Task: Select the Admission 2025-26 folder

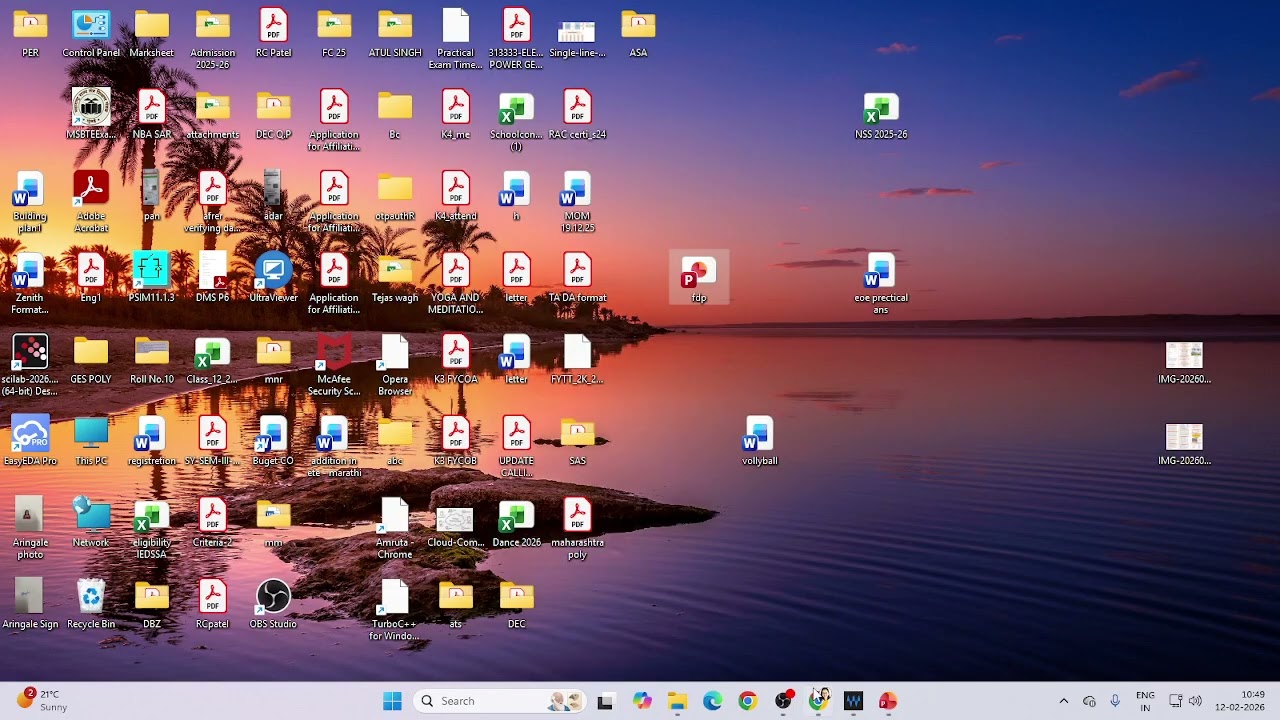Action: pos(212,40)
